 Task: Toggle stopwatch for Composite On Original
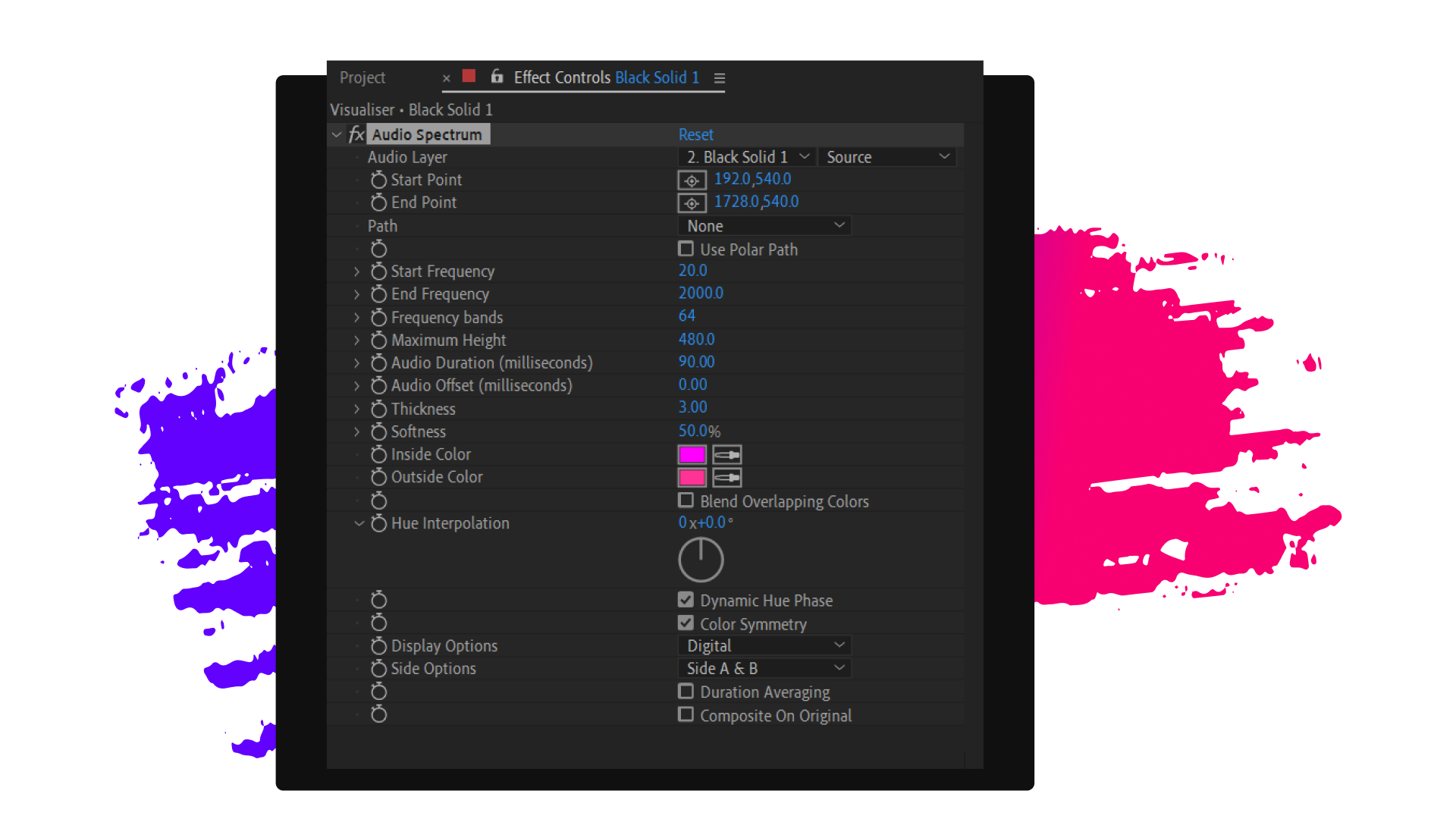378,714
